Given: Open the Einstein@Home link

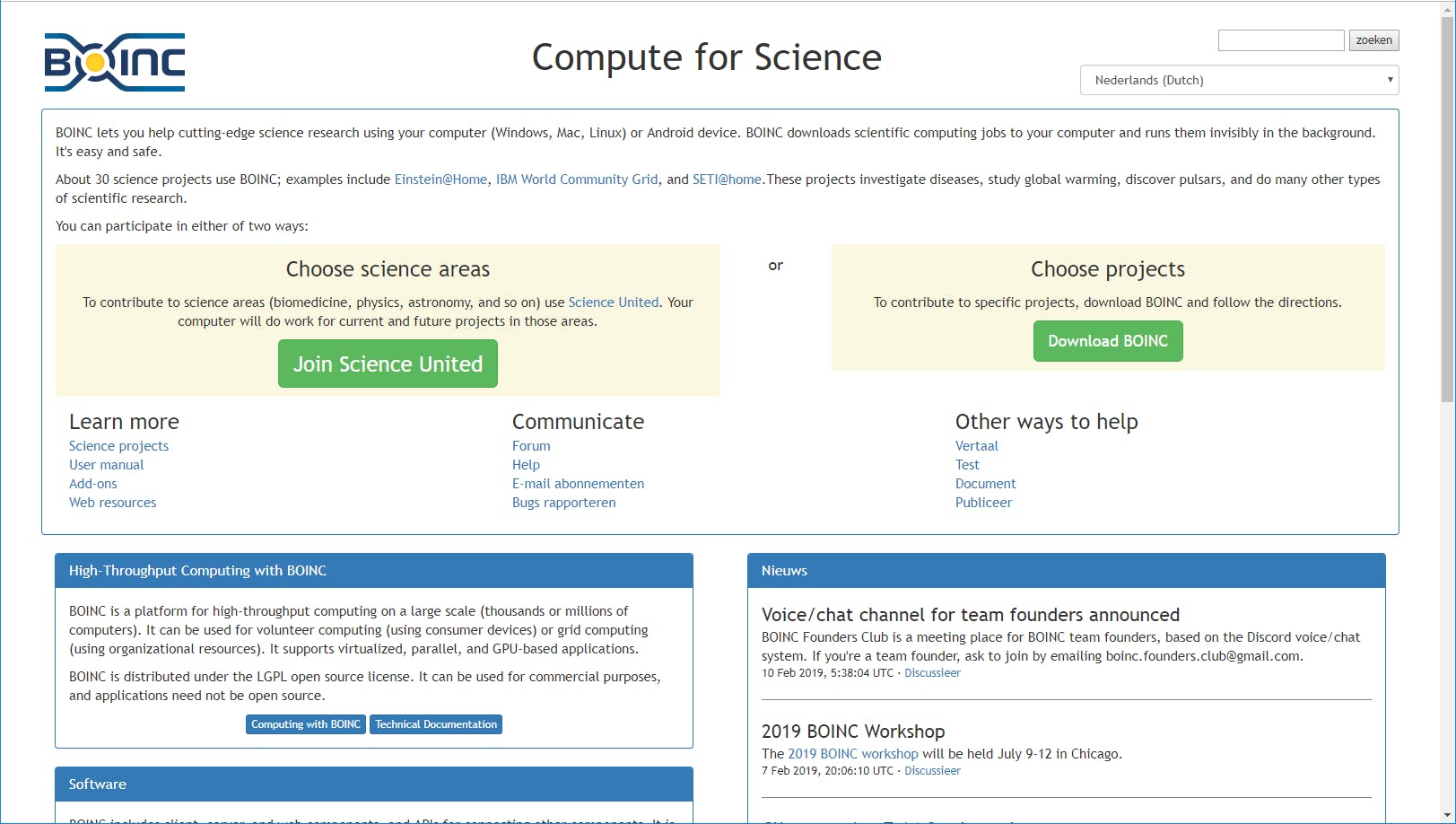Looking at the screenshot, I should [440, 180].
